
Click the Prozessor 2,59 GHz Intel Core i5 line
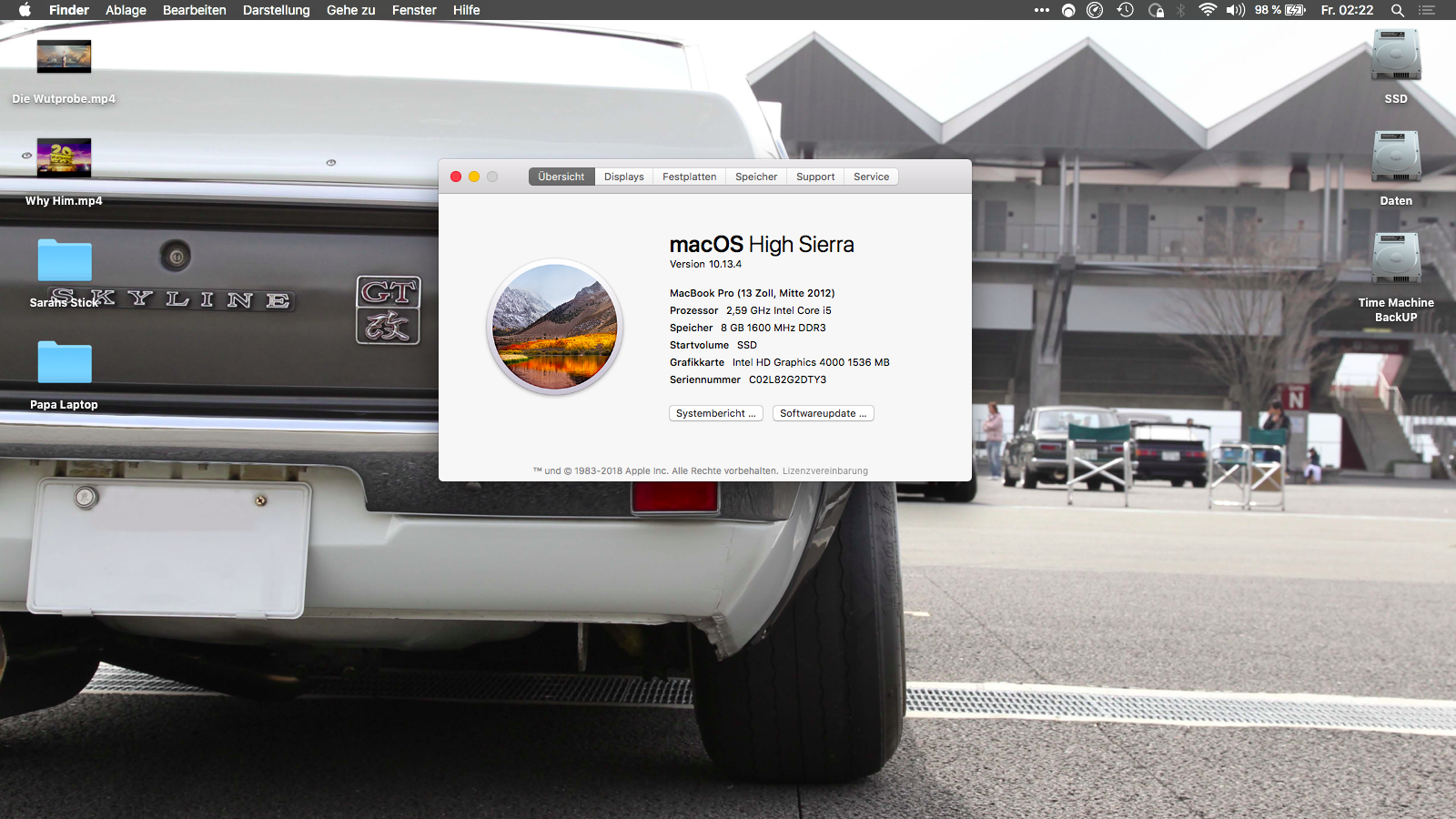pyautogui.click(x=751, y=310)
